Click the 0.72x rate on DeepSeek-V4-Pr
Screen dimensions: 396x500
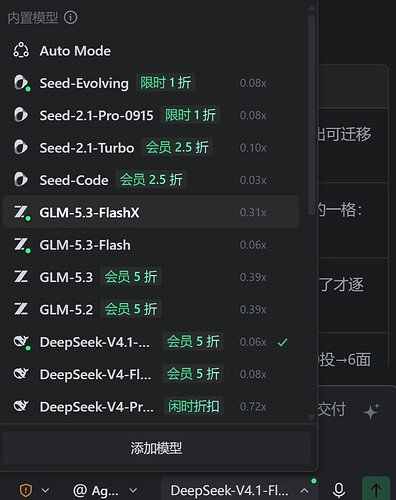point(253,407)
